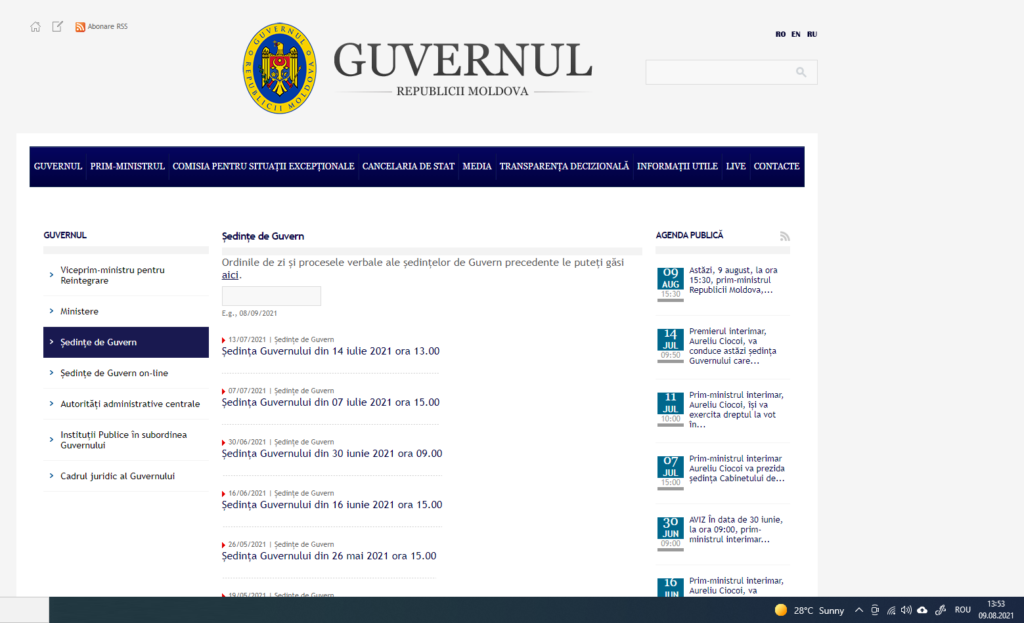The image size is (1024, 623).
Task: Open the 'aici' link for previous sessions
Action: tap(230, 275)
